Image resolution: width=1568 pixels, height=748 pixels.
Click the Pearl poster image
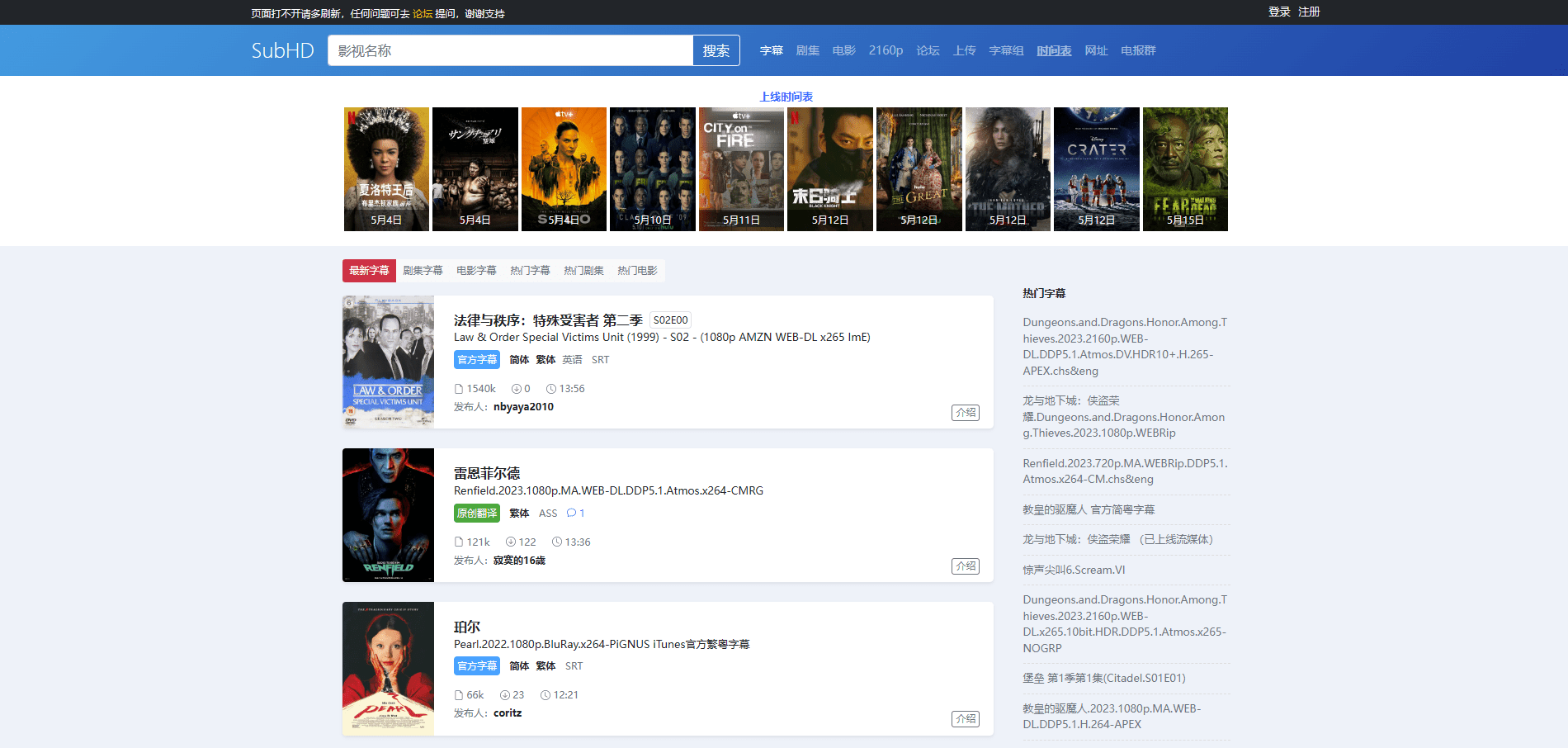[388, 669]
